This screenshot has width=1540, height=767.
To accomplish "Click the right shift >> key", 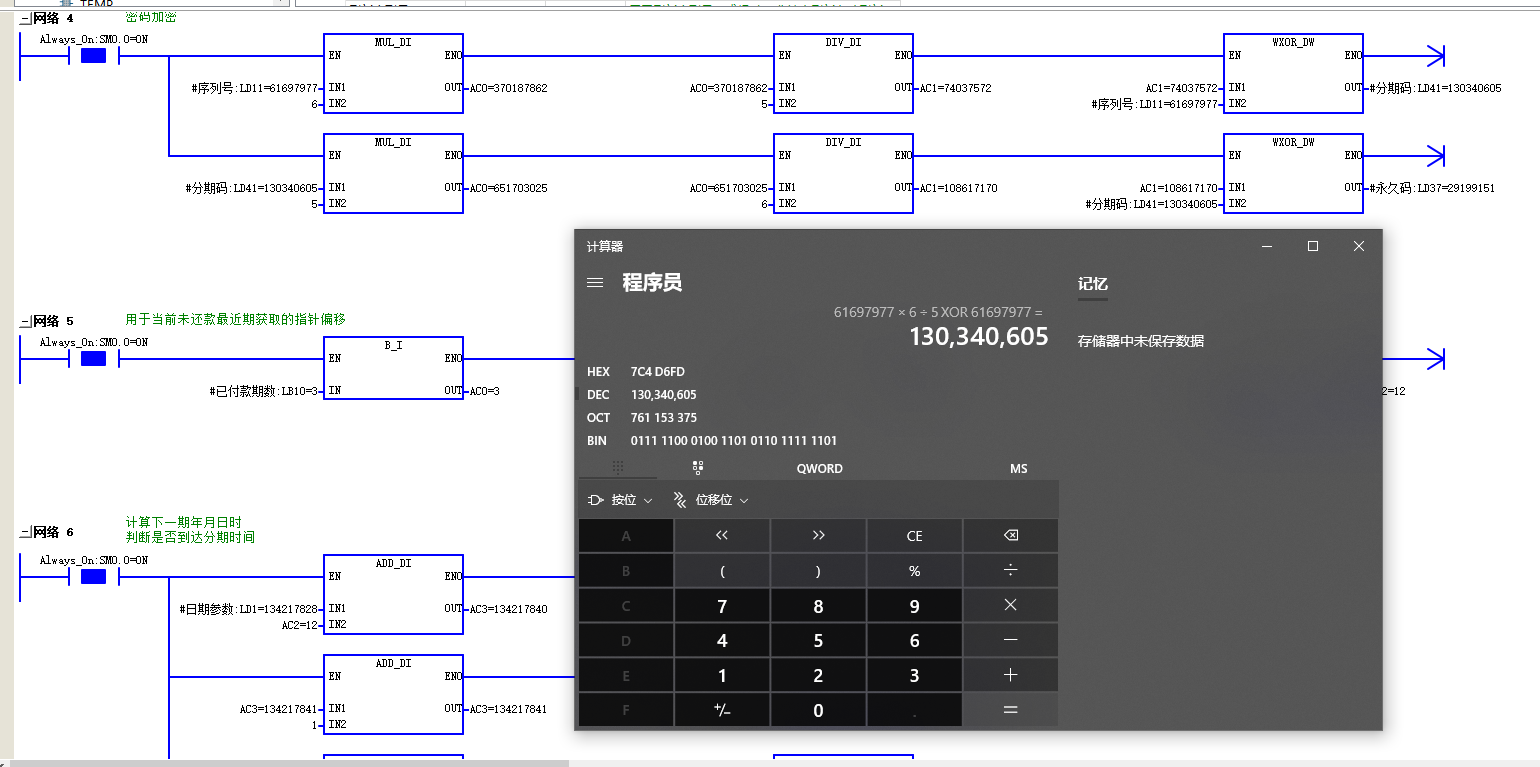I will (x=818, y=536).
